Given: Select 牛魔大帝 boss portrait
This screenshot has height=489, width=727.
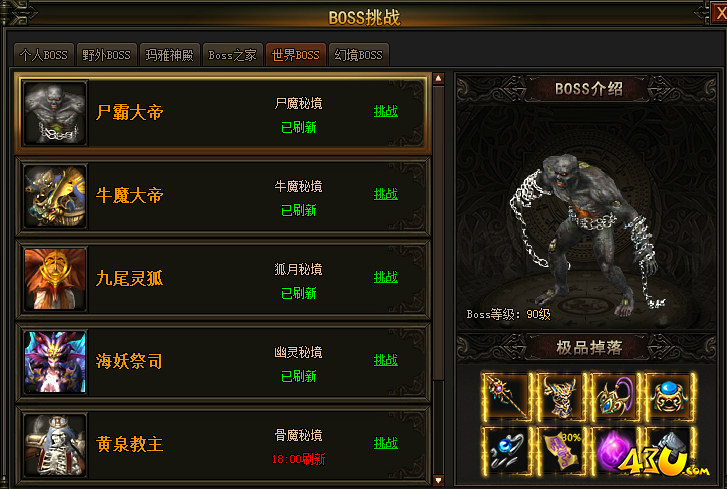Looking at the screenshot, I should click(55, 196).
